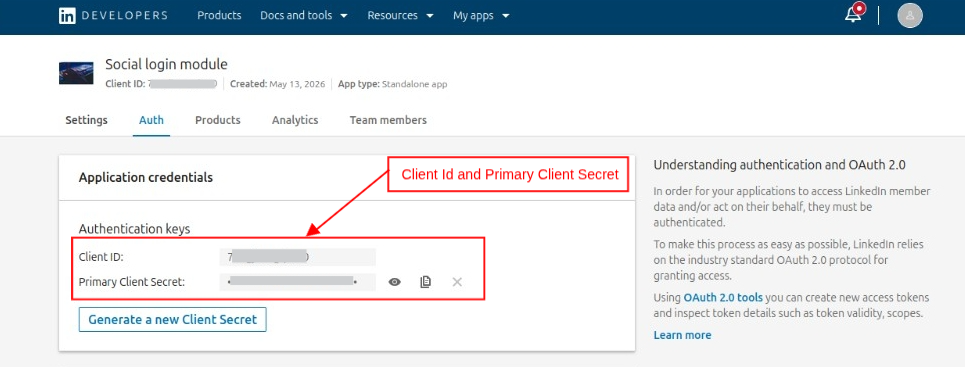Go to the Team members tab
The height and width of the screenshot is (367, 965).
[x=388, y=120]
